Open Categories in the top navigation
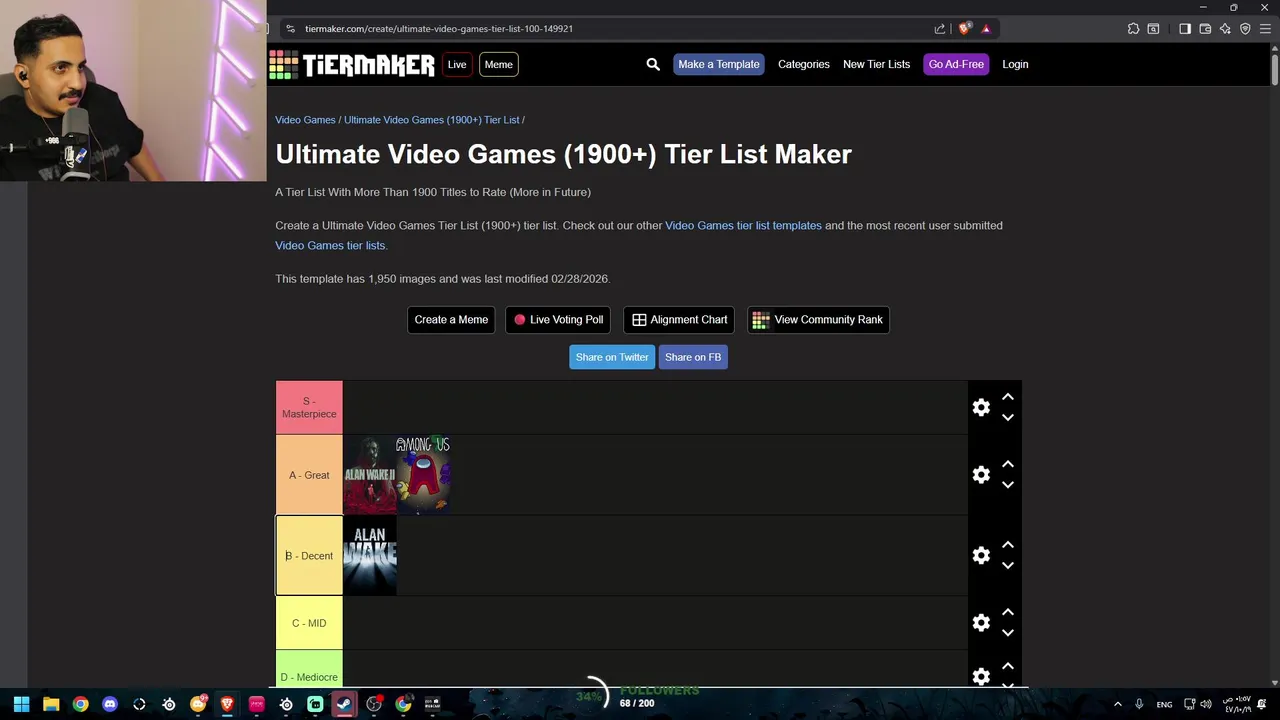This screenshot has width=1280, height=720. pyautogui.click(x=804, y=64)
